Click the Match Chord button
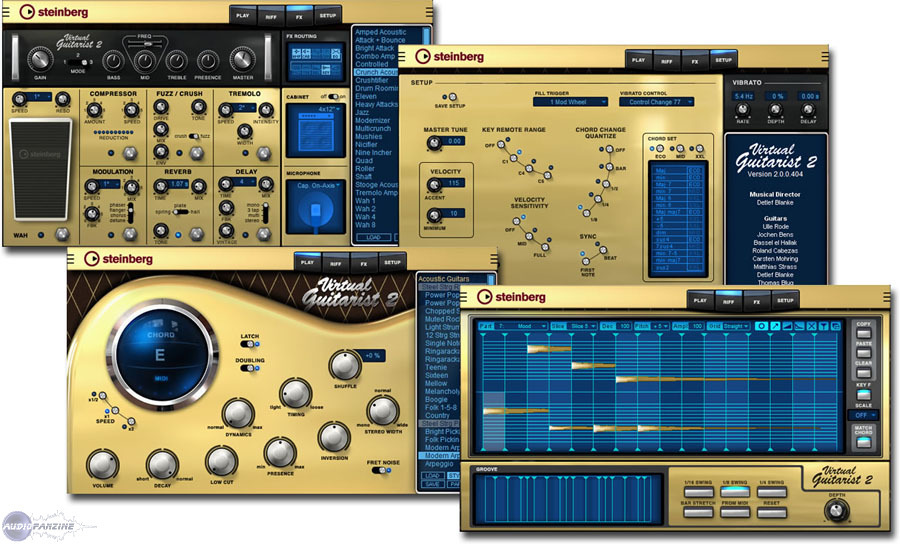 (863, 442)
